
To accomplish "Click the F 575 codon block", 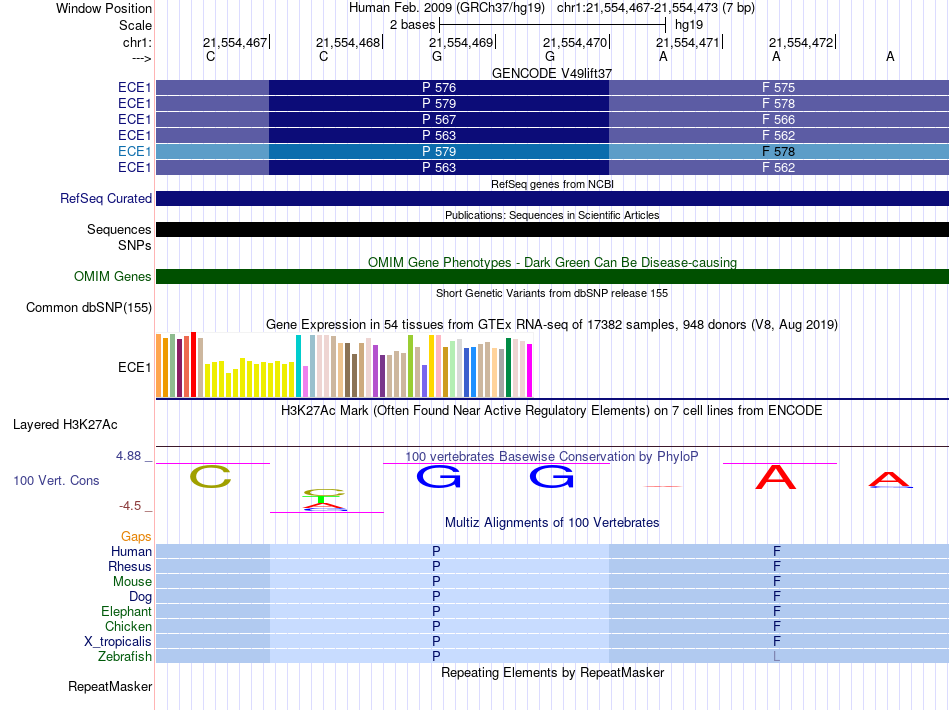I will coord(779,88).
